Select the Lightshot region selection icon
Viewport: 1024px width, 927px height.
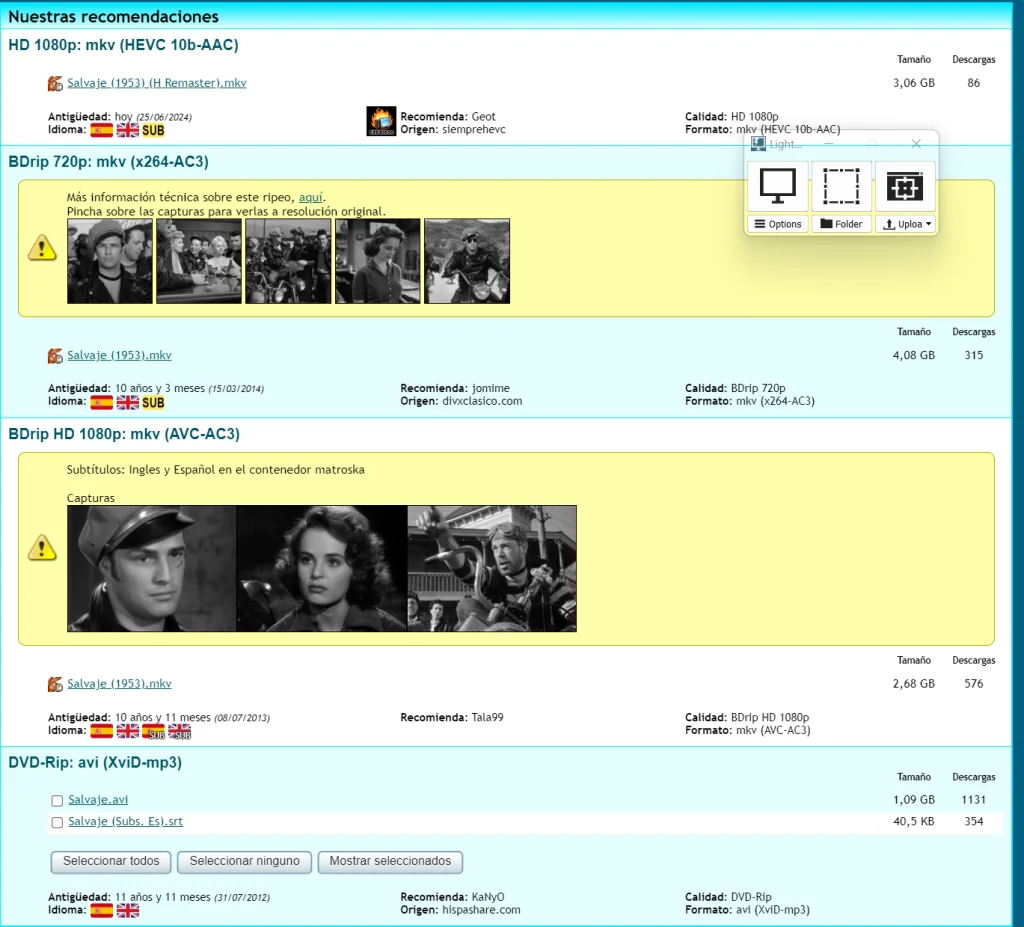pos(840,187)
